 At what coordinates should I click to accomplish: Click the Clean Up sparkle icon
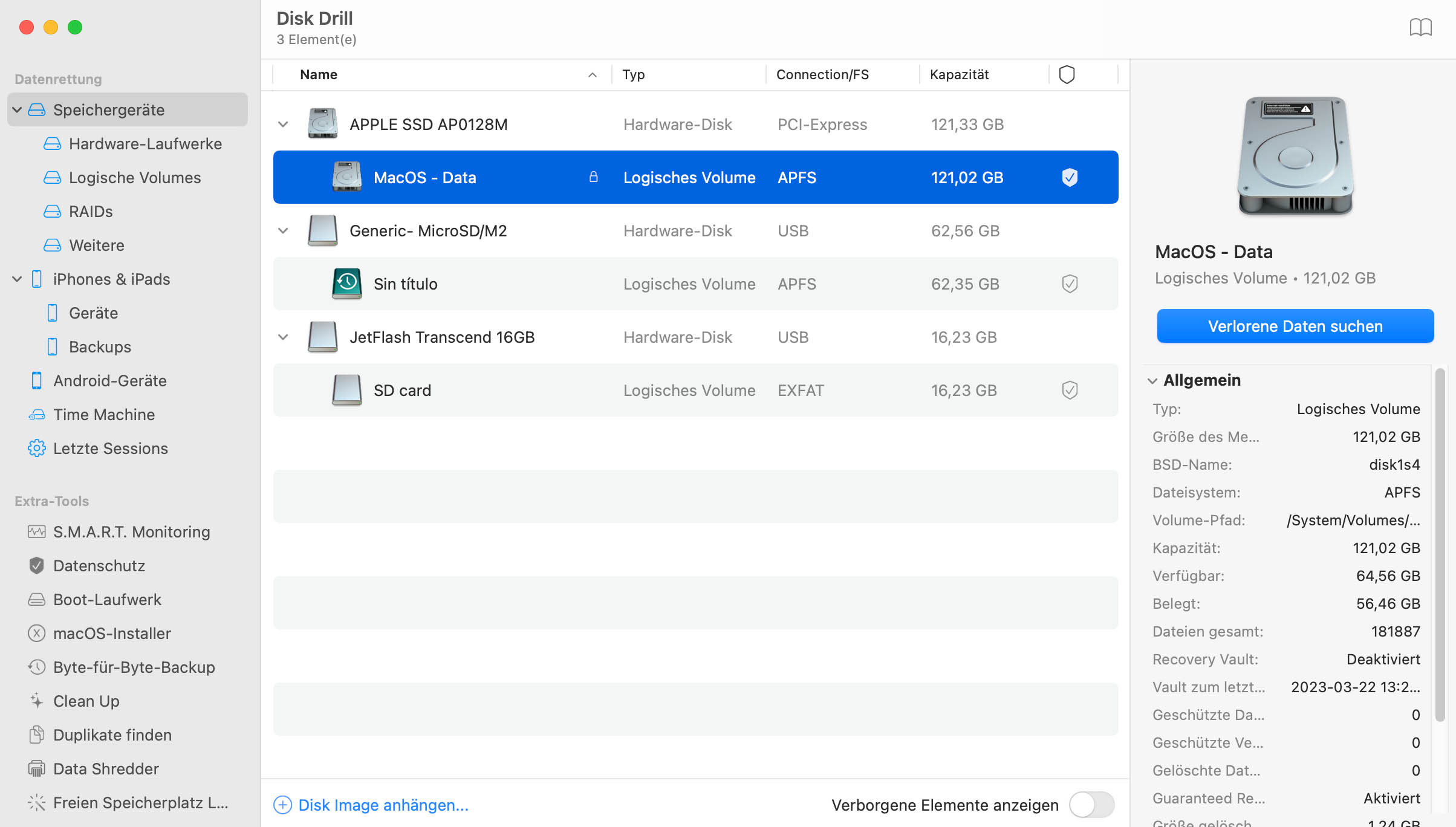coord(37,701)
